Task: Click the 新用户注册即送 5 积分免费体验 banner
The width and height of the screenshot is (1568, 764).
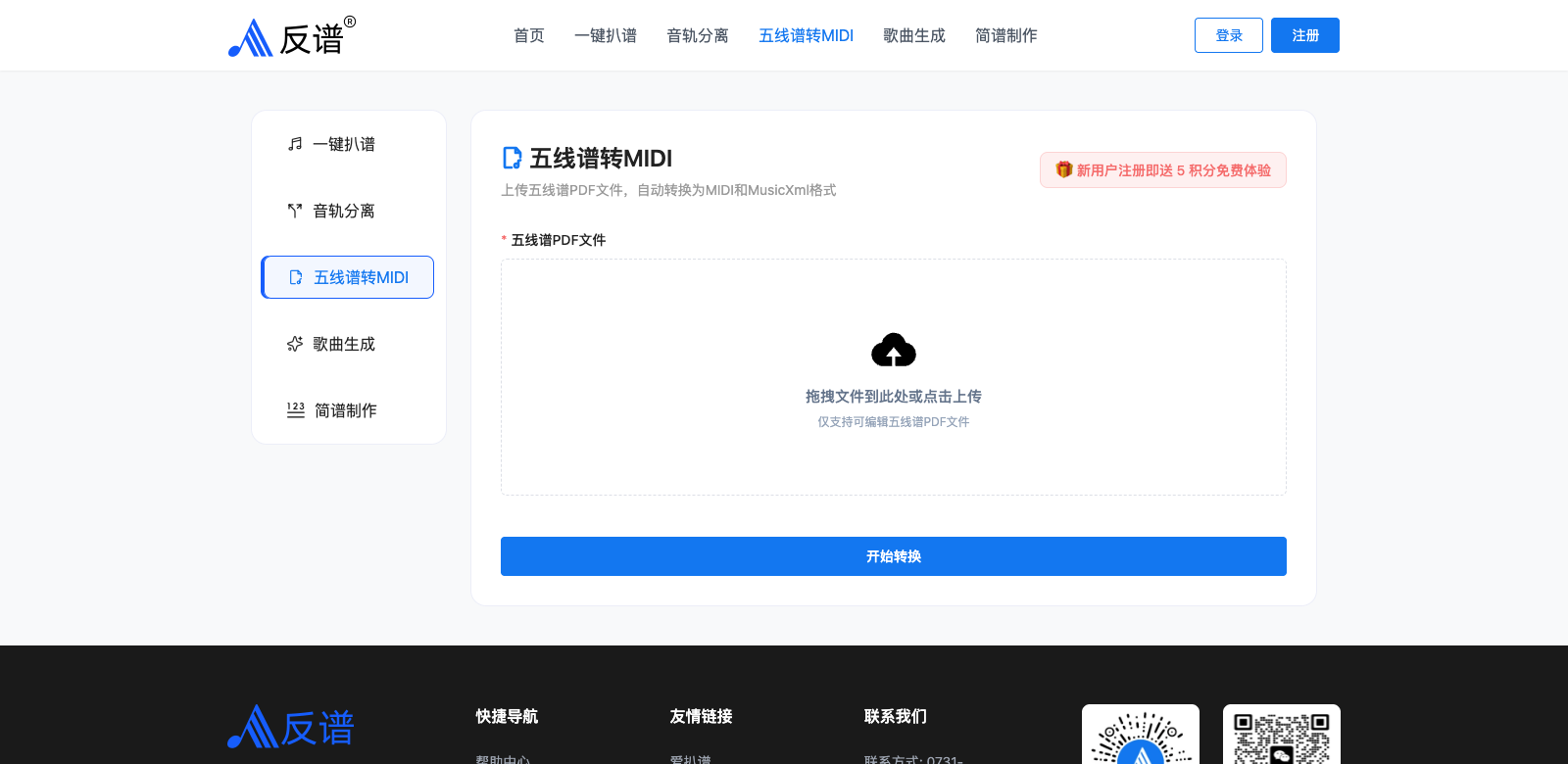Action: pos(1163,170)
